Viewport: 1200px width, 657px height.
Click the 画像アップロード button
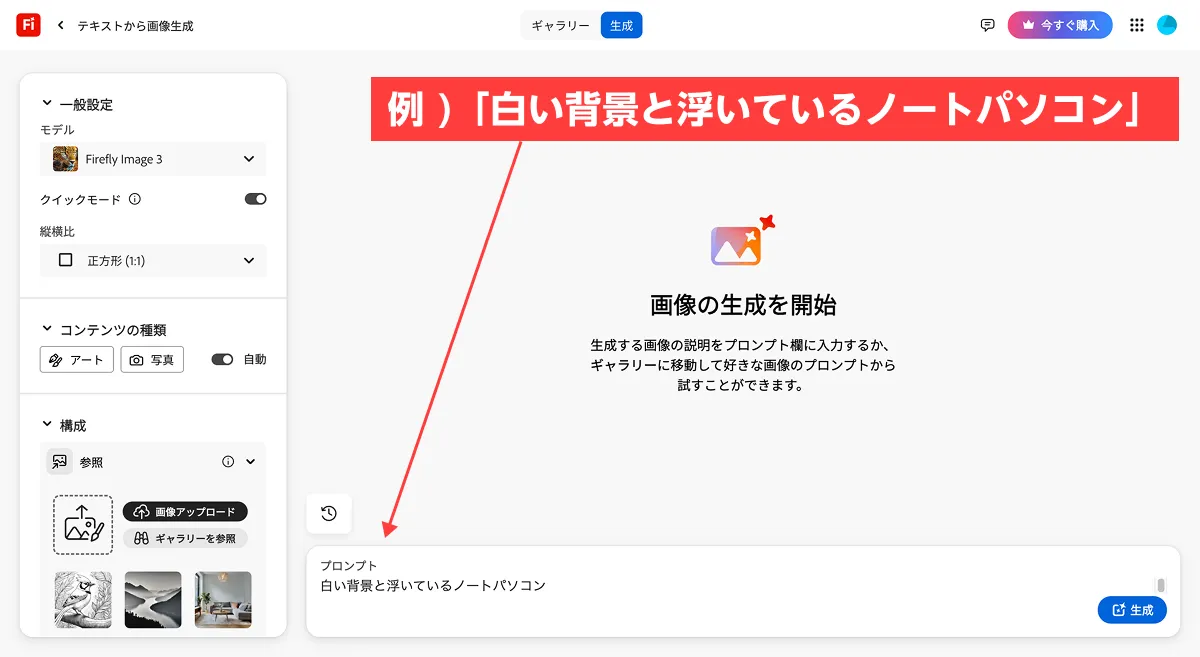tap(185, 512)
